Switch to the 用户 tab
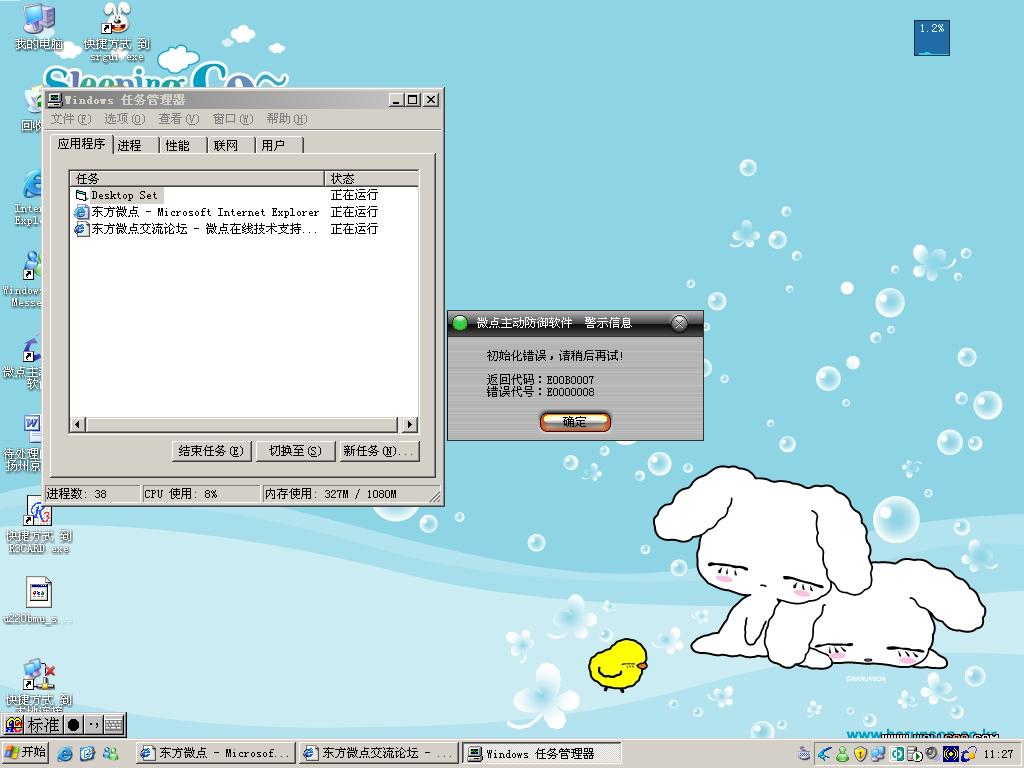The image size is (1024, 768). pos(280,145)
